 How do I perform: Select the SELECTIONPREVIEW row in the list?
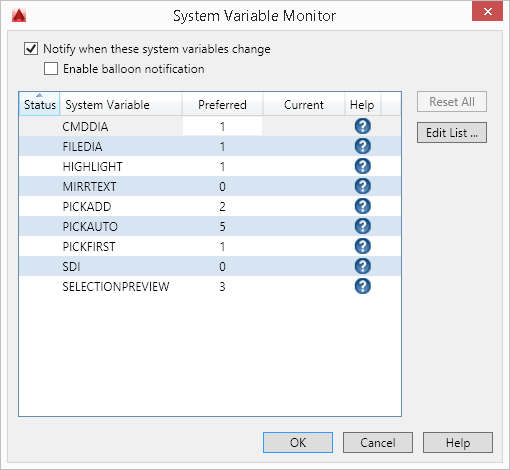210,286
